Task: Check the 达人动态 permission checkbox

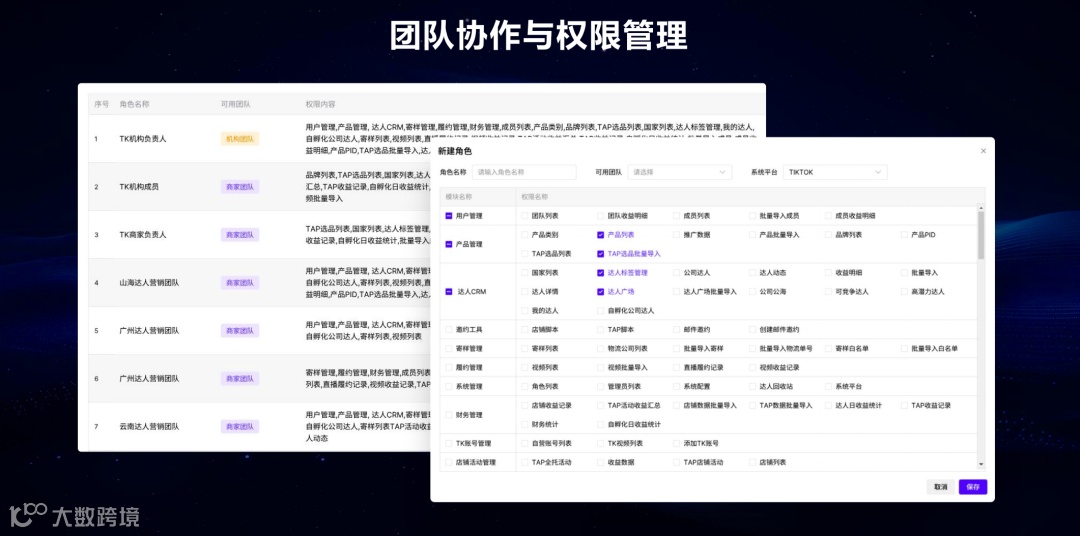Action: (752, 273)
